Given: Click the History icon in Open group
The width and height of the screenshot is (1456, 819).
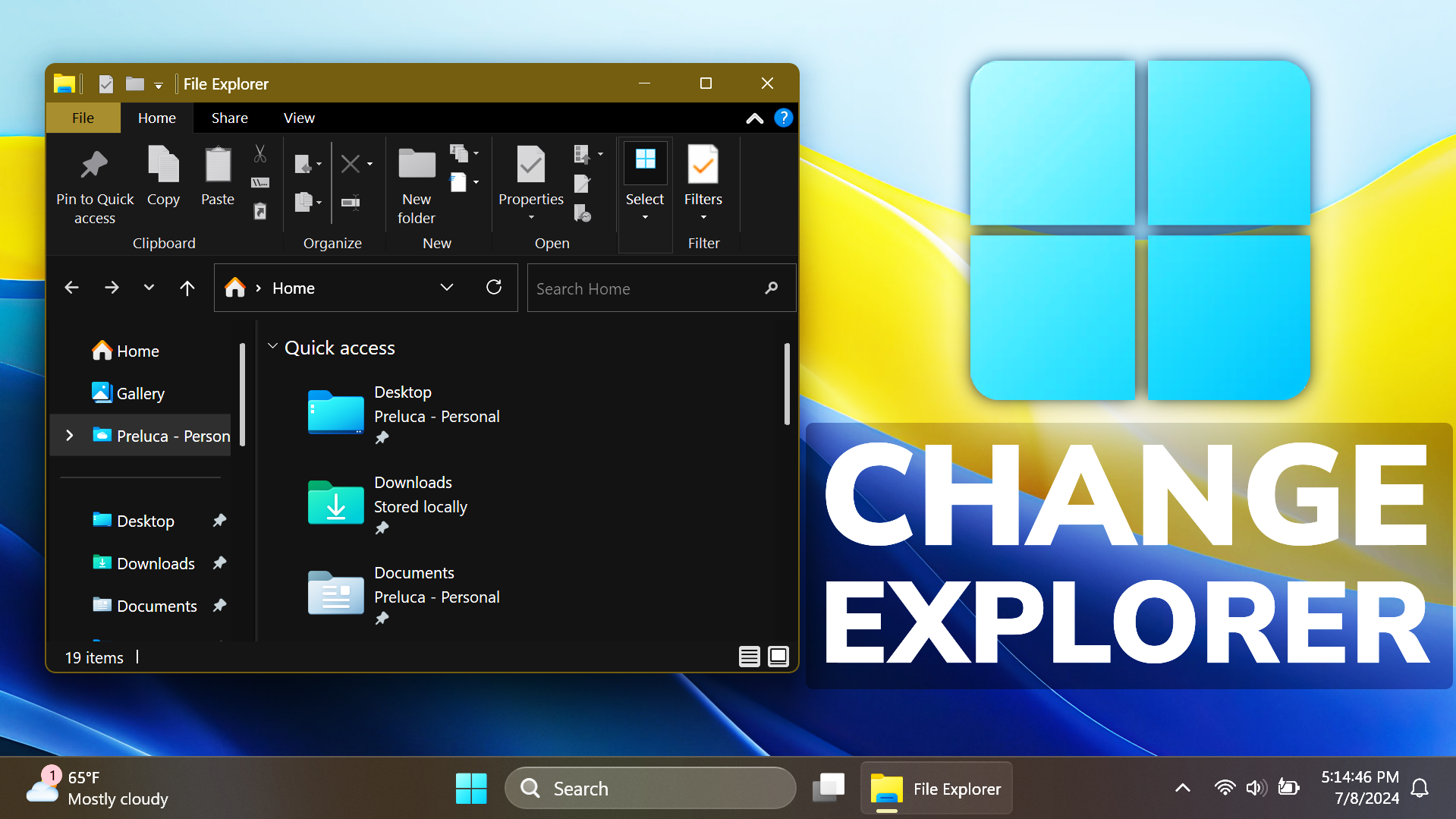Looking at the screenshot, I should click(582, 213).
